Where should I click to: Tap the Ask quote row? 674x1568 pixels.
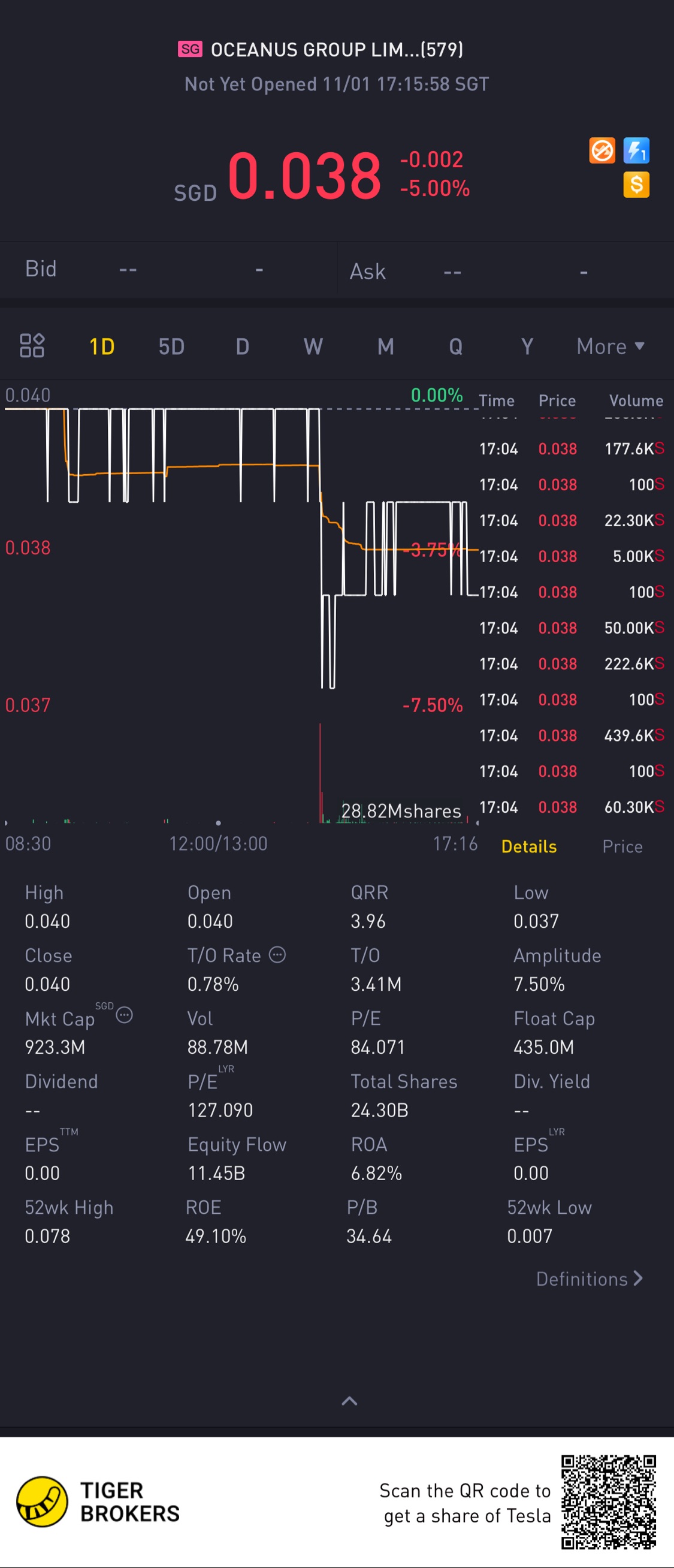click(504, 271)
